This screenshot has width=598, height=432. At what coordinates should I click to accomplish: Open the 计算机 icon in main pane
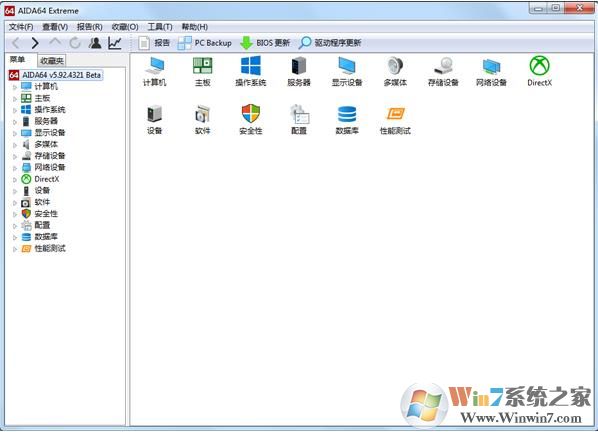[154, 71]
